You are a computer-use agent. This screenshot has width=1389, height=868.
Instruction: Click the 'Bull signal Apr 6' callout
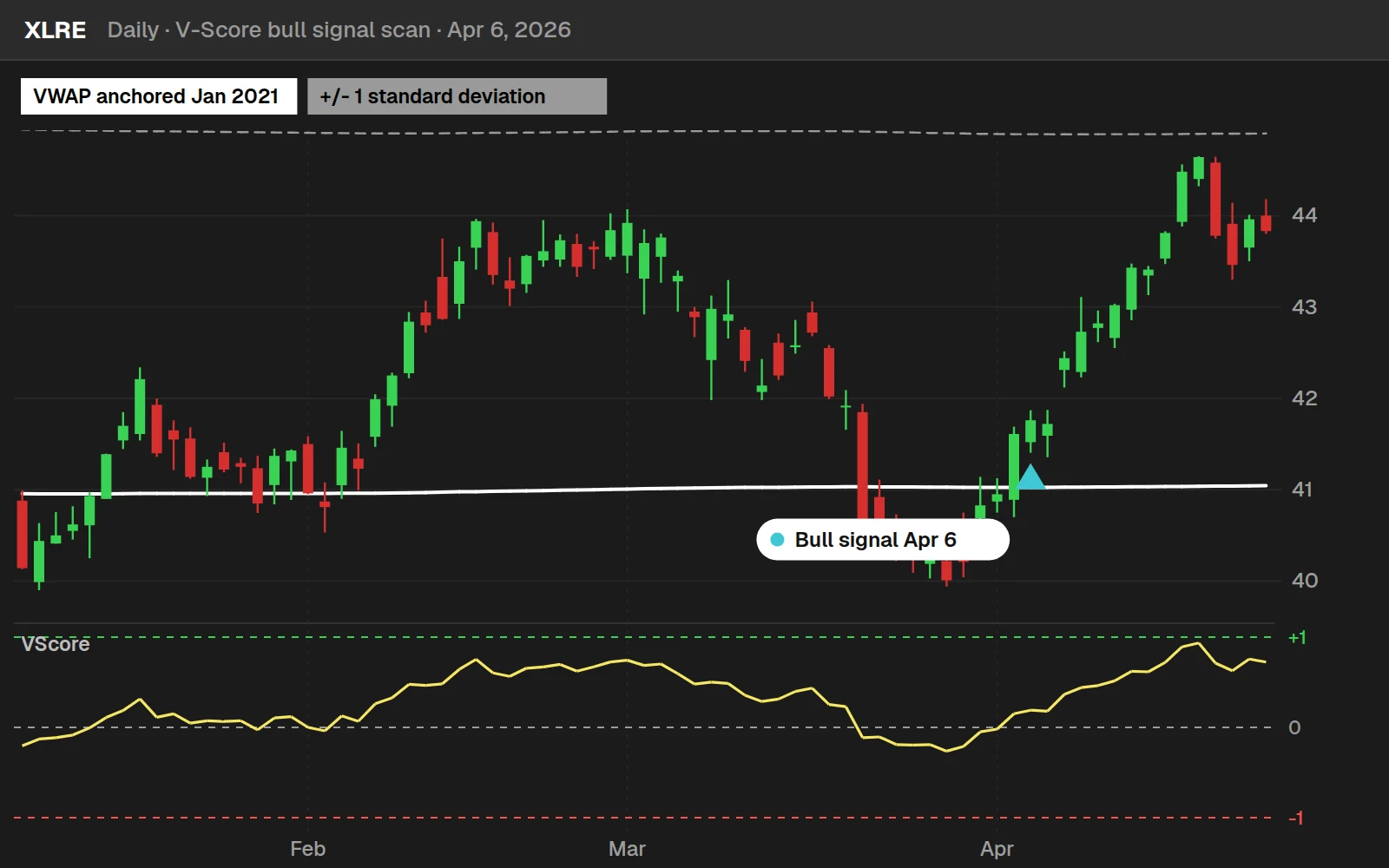[x=883, y=540]
